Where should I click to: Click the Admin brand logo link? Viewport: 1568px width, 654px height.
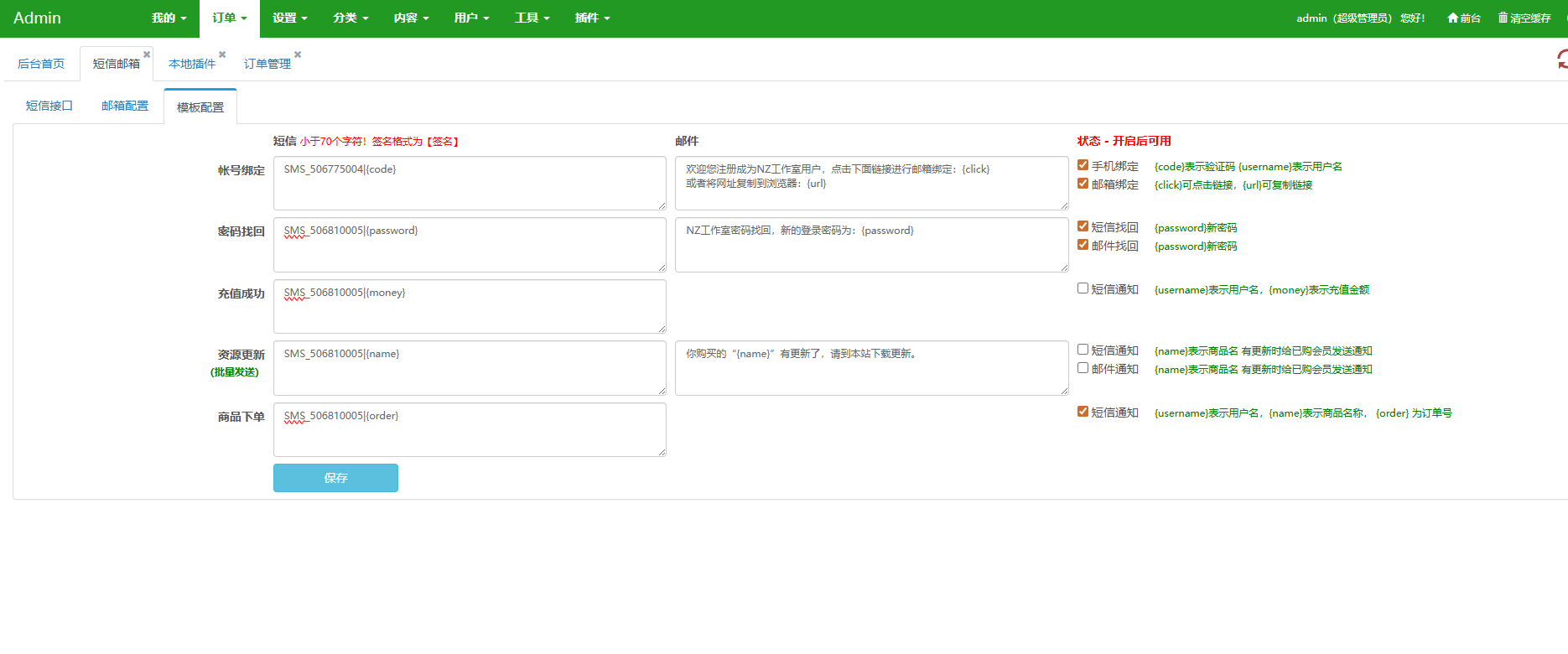[x=37, y=18]
